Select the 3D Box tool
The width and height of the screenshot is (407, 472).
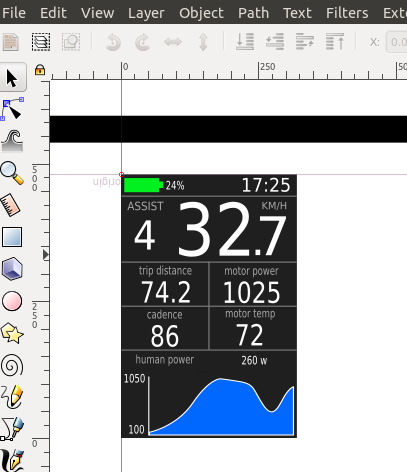(x=12, y=269)
